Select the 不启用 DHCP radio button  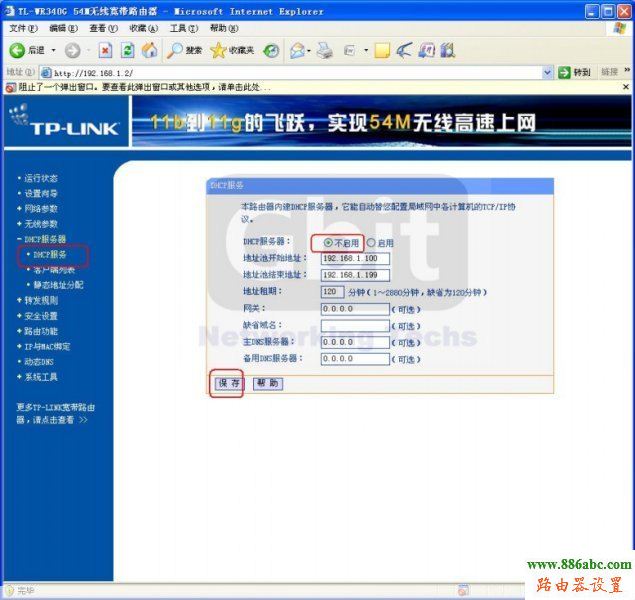[329, 242]
